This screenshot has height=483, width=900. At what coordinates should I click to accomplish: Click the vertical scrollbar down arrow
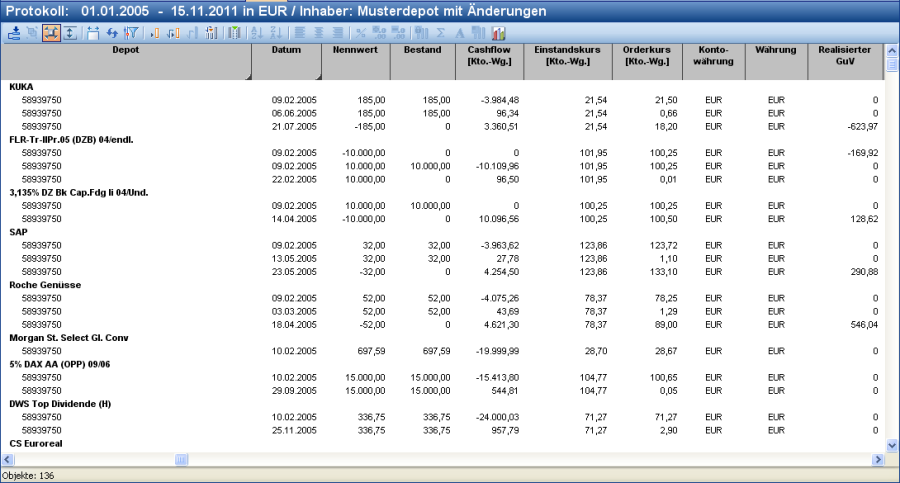pos(892,445)
